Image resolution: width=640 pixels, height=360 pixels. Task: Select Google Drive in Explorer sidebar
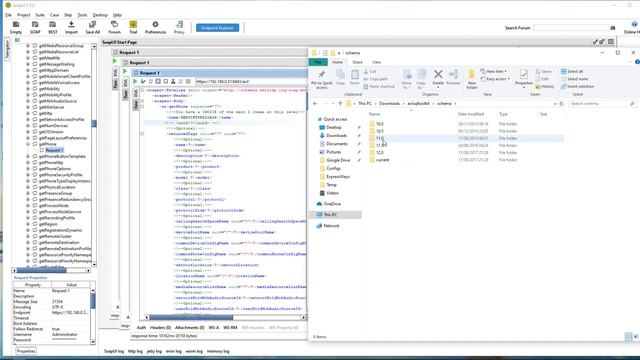[x=338, y=160]
